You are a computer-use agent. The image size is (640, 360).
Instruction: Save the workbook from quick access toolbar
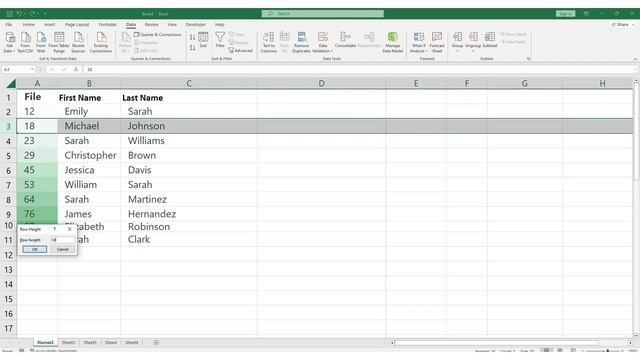pos(9,13)
